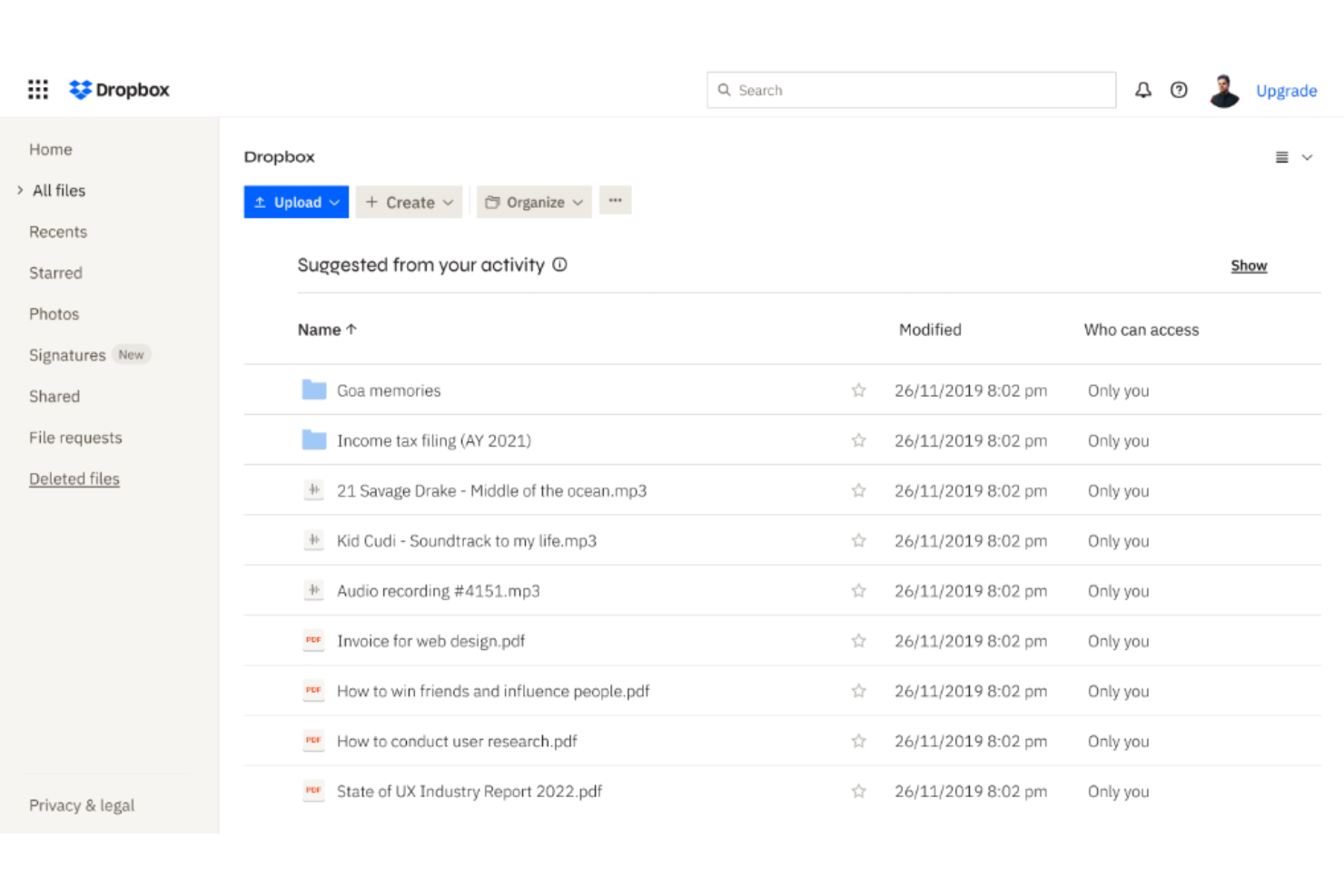The image size is (1344, 896).
Task: Show suggested activity details
Action: [x=560, y=264]
